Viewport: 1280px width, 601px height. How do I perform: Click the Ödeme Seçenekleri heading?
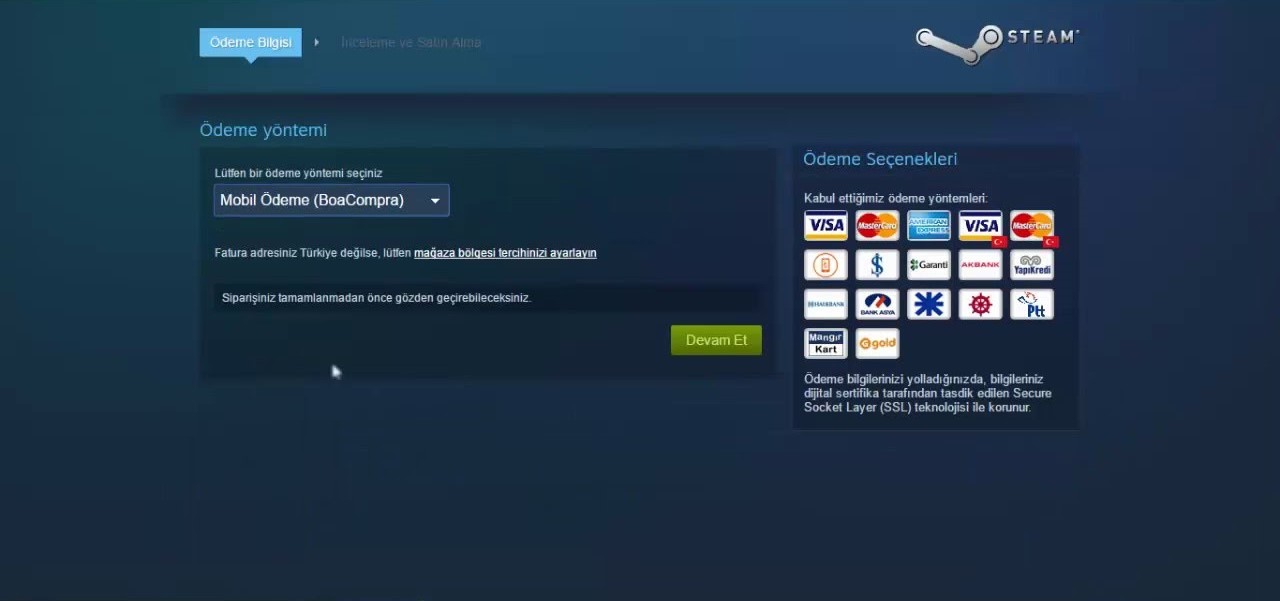point(880,159)
